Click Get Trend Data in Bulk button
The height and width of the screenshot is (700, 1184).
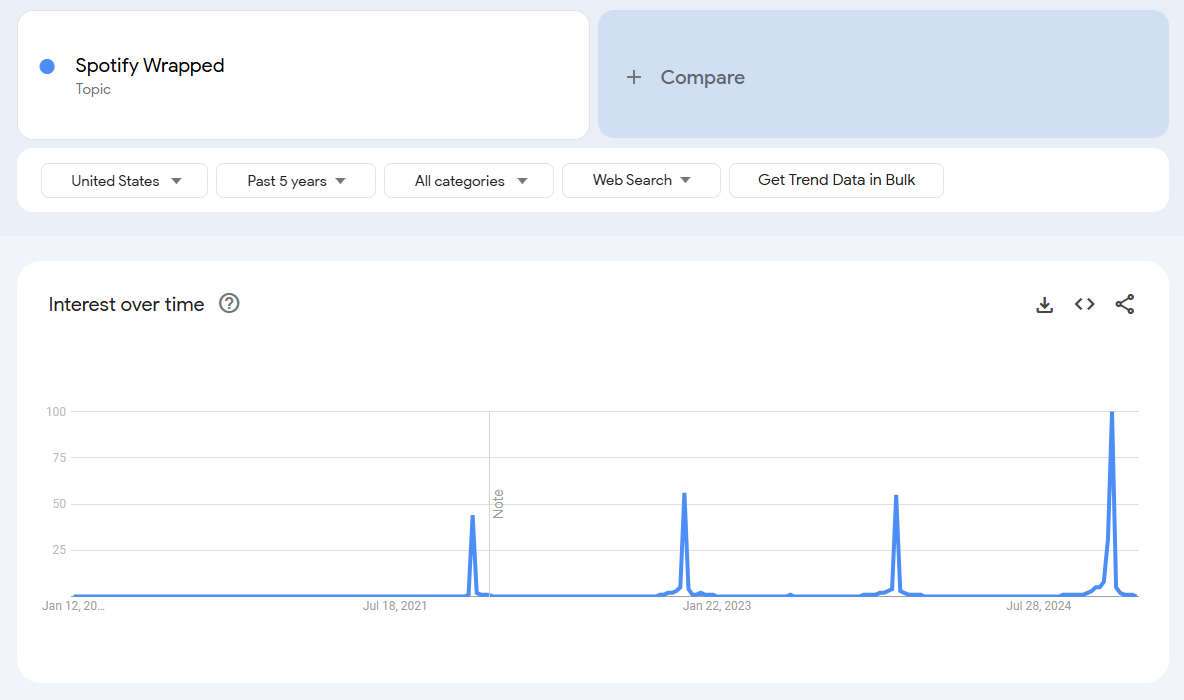pyautogui.click(x=836, y=180)
